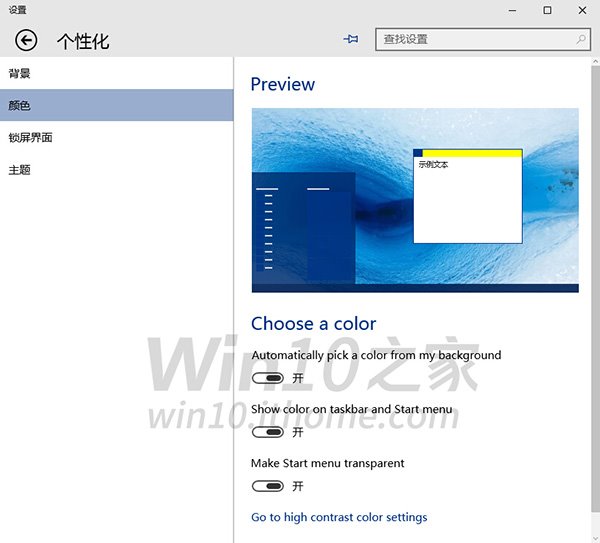
Task: Click the search magnifier icon
Action: click(x=581, y=39)
